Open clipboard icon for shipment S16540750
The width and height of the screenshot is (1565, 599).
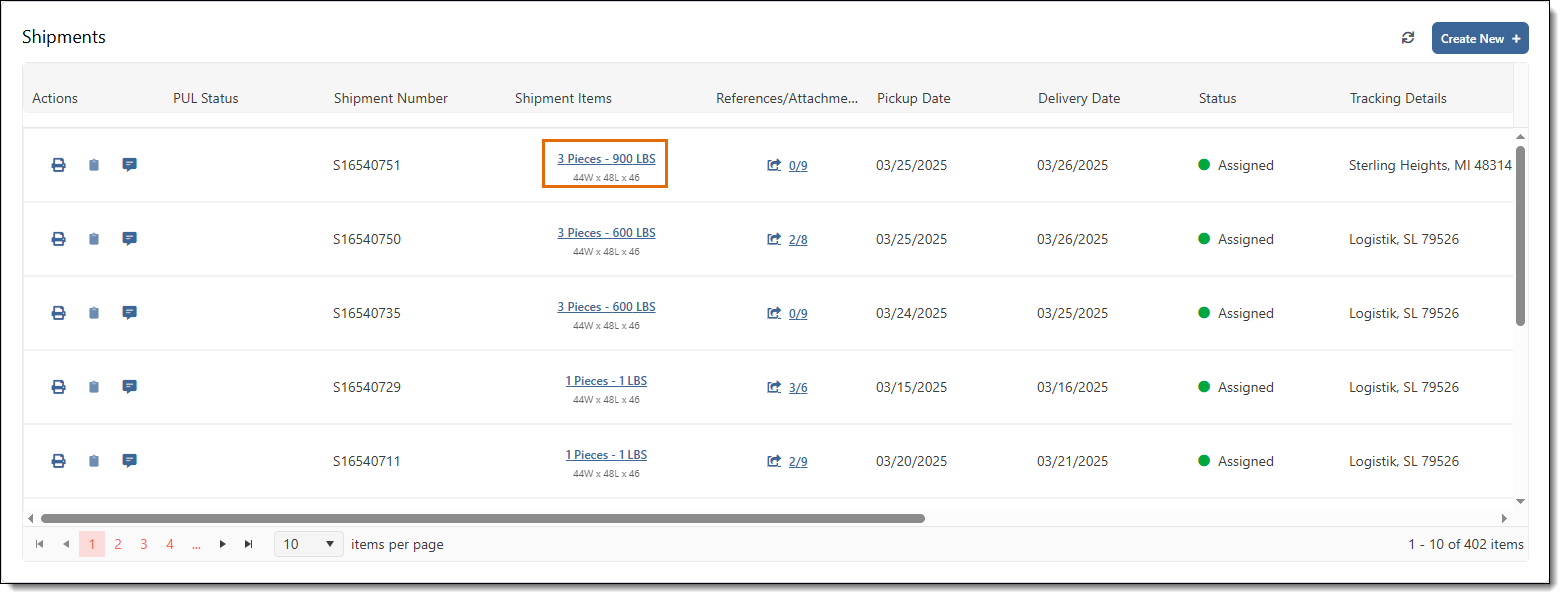tap(94, 239)
